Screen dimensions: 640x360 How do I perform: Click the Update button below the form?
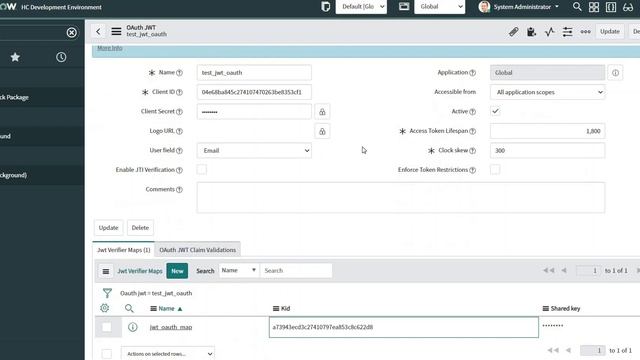[x=109, y=228]
